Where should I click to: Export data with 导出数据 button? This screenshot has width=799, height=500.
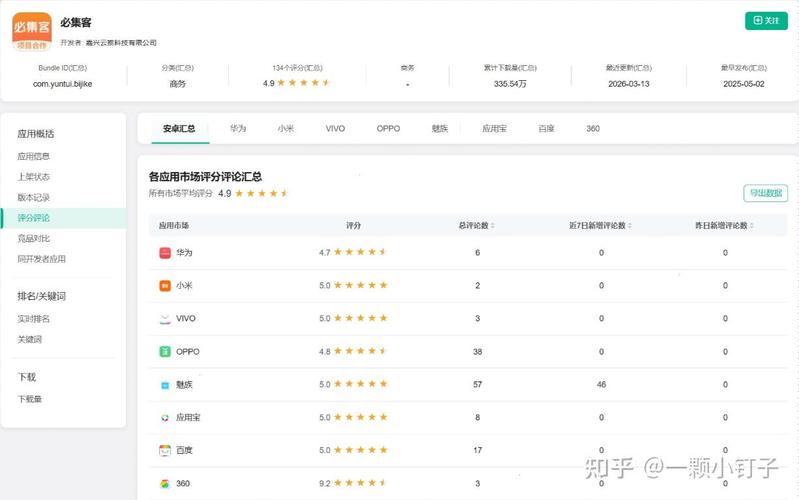coord(765,193)
